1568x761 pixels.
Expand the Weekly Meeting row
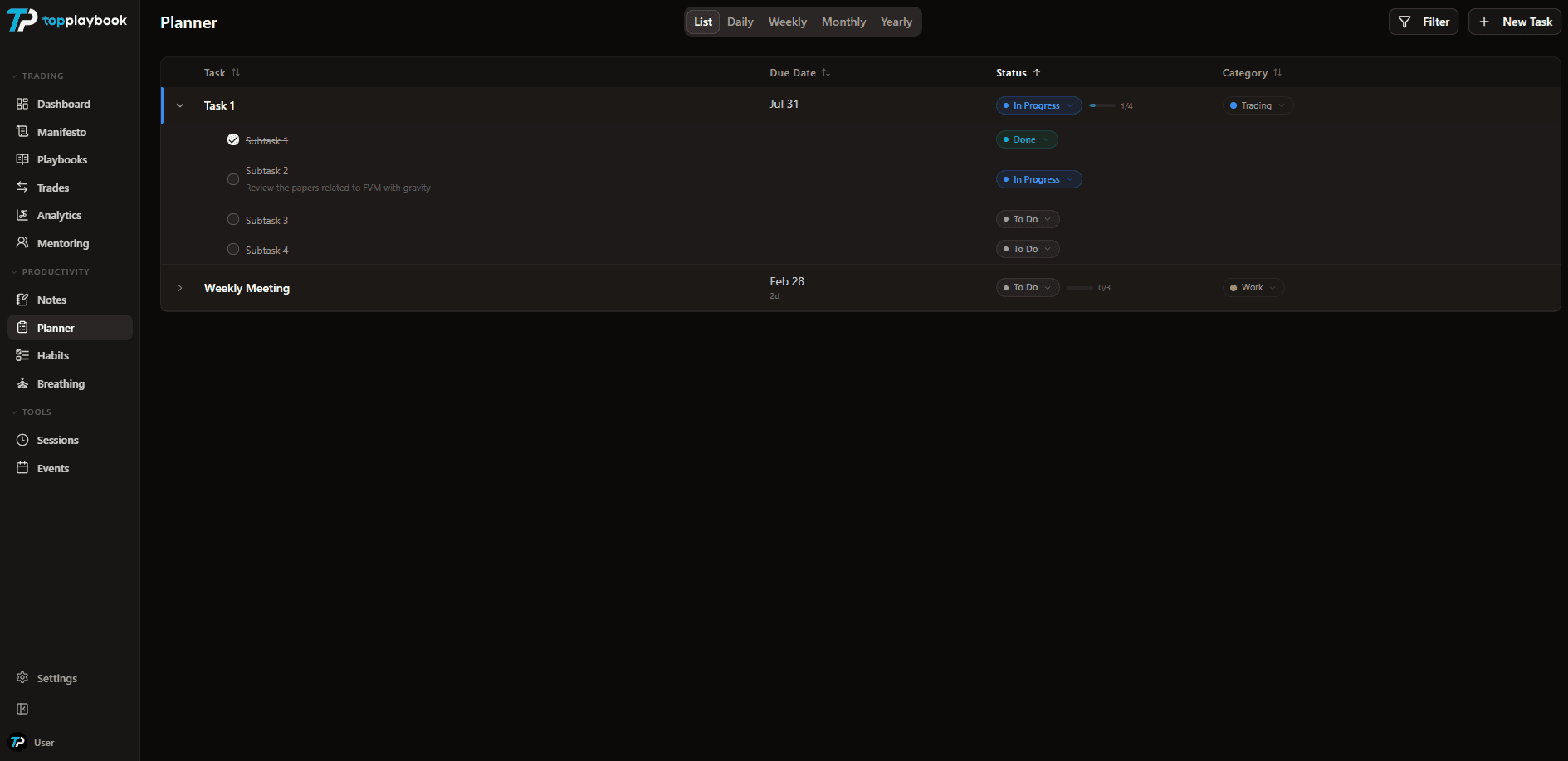180,288
